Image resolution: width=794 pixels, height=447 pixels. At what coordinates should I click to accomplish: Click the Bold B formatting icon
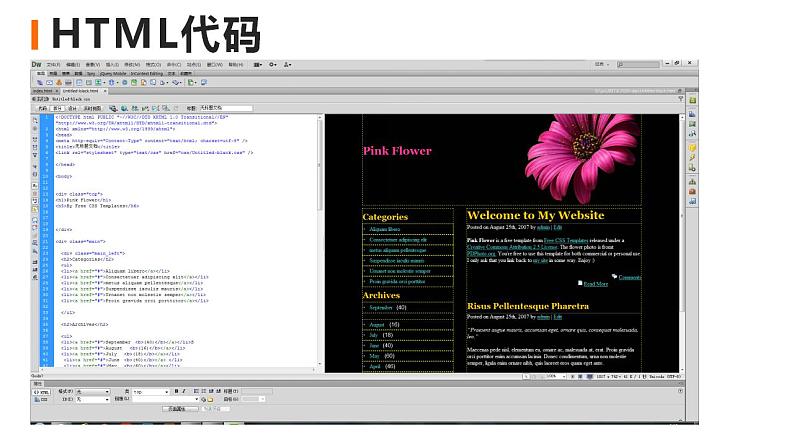coord(175,391)
